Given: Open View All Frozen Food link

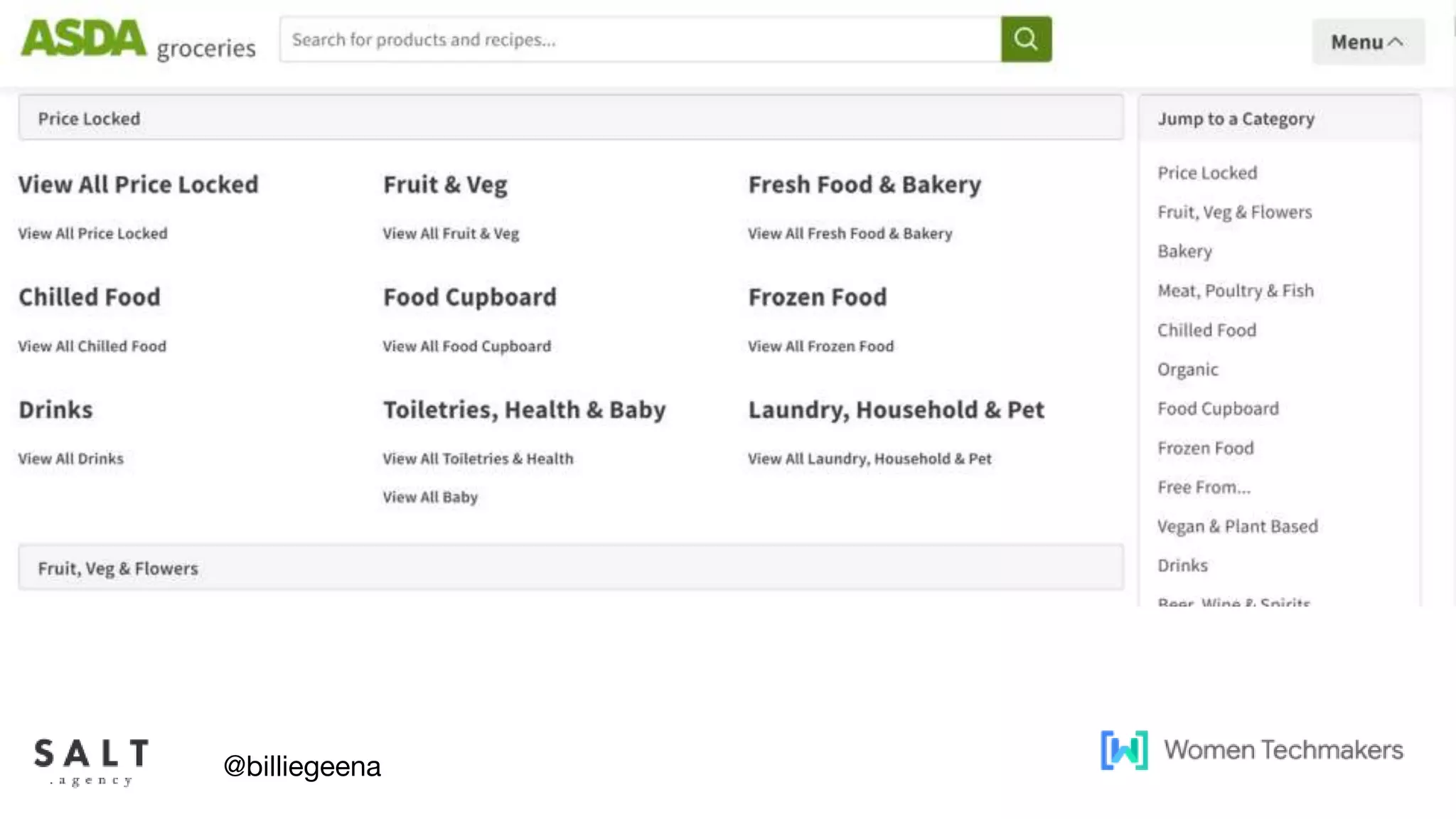Looking at the screenshot, I should pyautogui.click(x=820, y=346).
